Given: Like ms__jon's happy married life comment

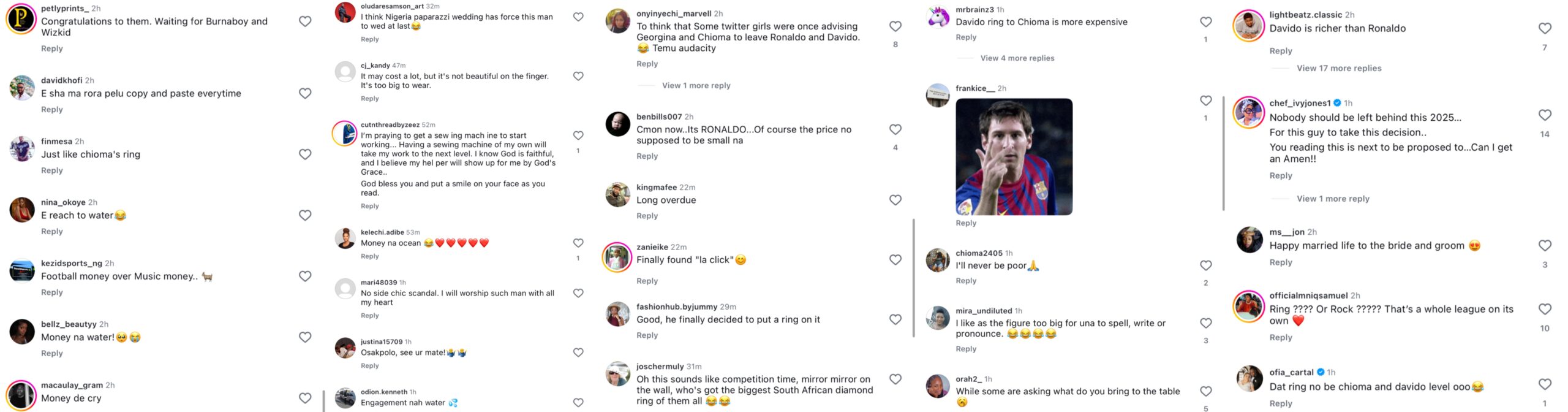Looking at the screenshot, I should 1545,245.
